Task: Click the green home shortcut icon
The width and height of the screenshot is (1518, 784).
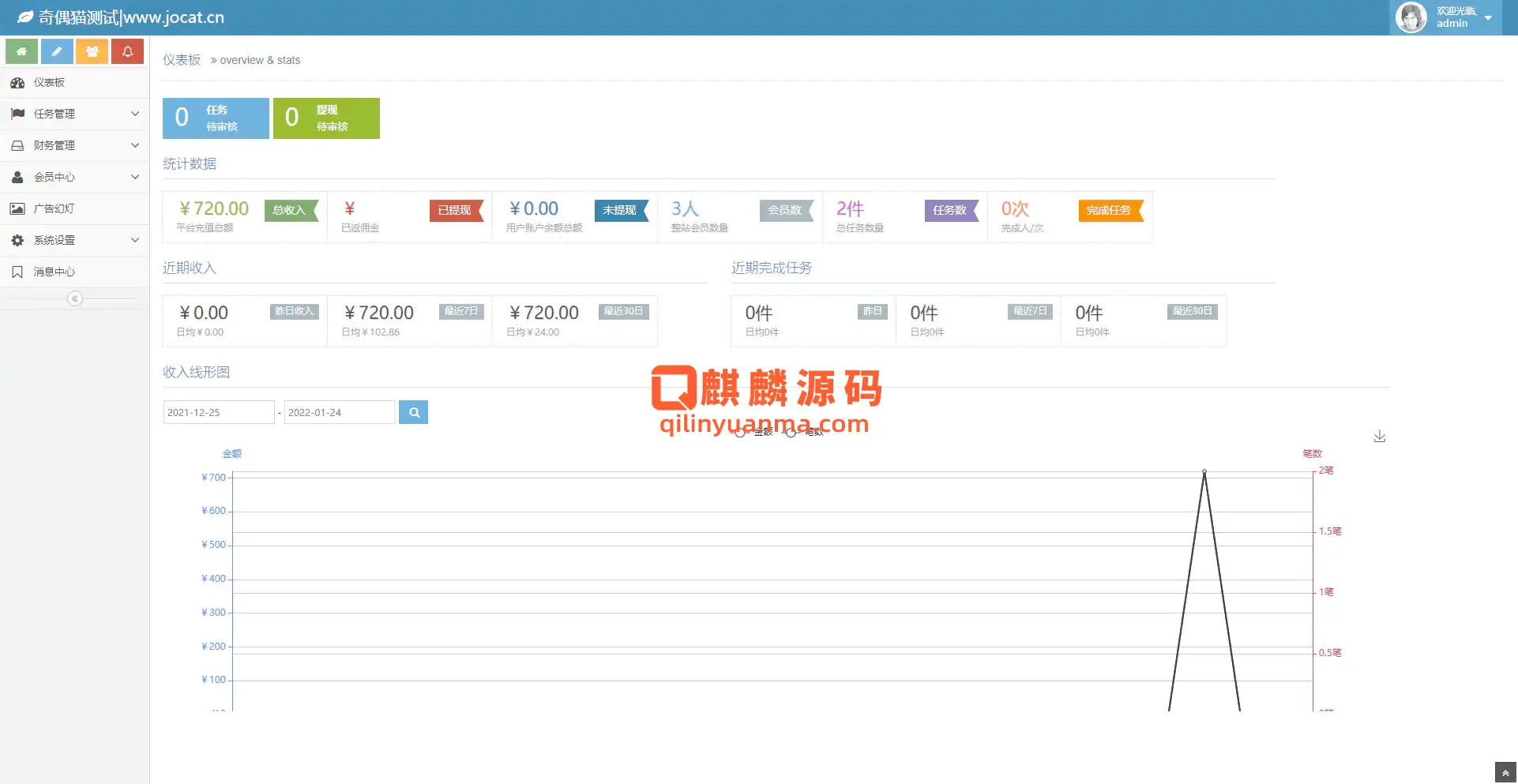Action: coord(22,51)
